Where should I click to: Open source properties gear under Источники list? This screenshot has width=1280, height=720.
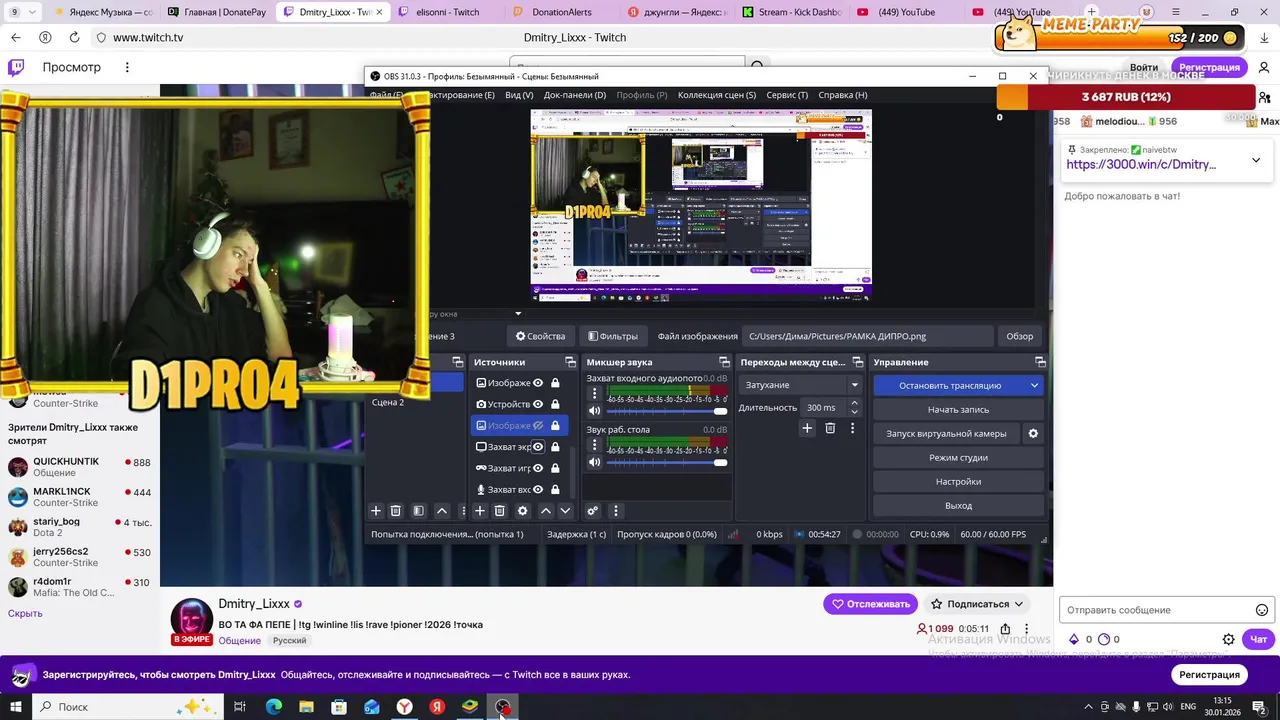[x=522, y=511]
